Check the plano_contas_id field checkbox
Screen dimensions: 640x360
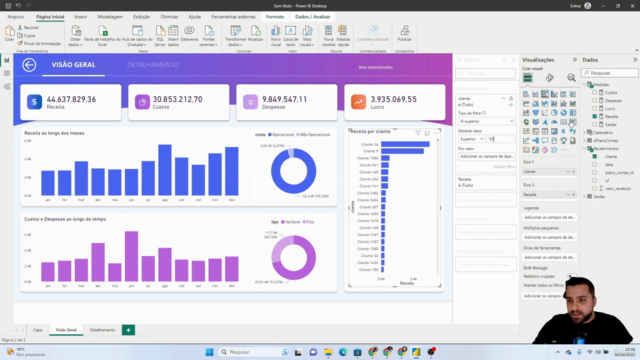tap(595, 172)
